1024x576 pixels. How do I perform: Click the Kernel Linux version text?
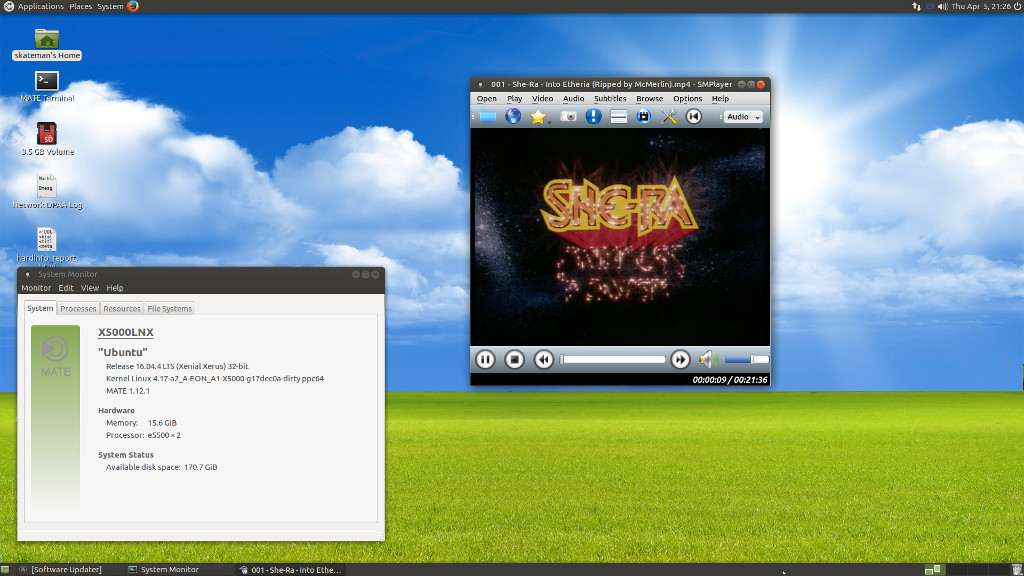coord(215,379)
